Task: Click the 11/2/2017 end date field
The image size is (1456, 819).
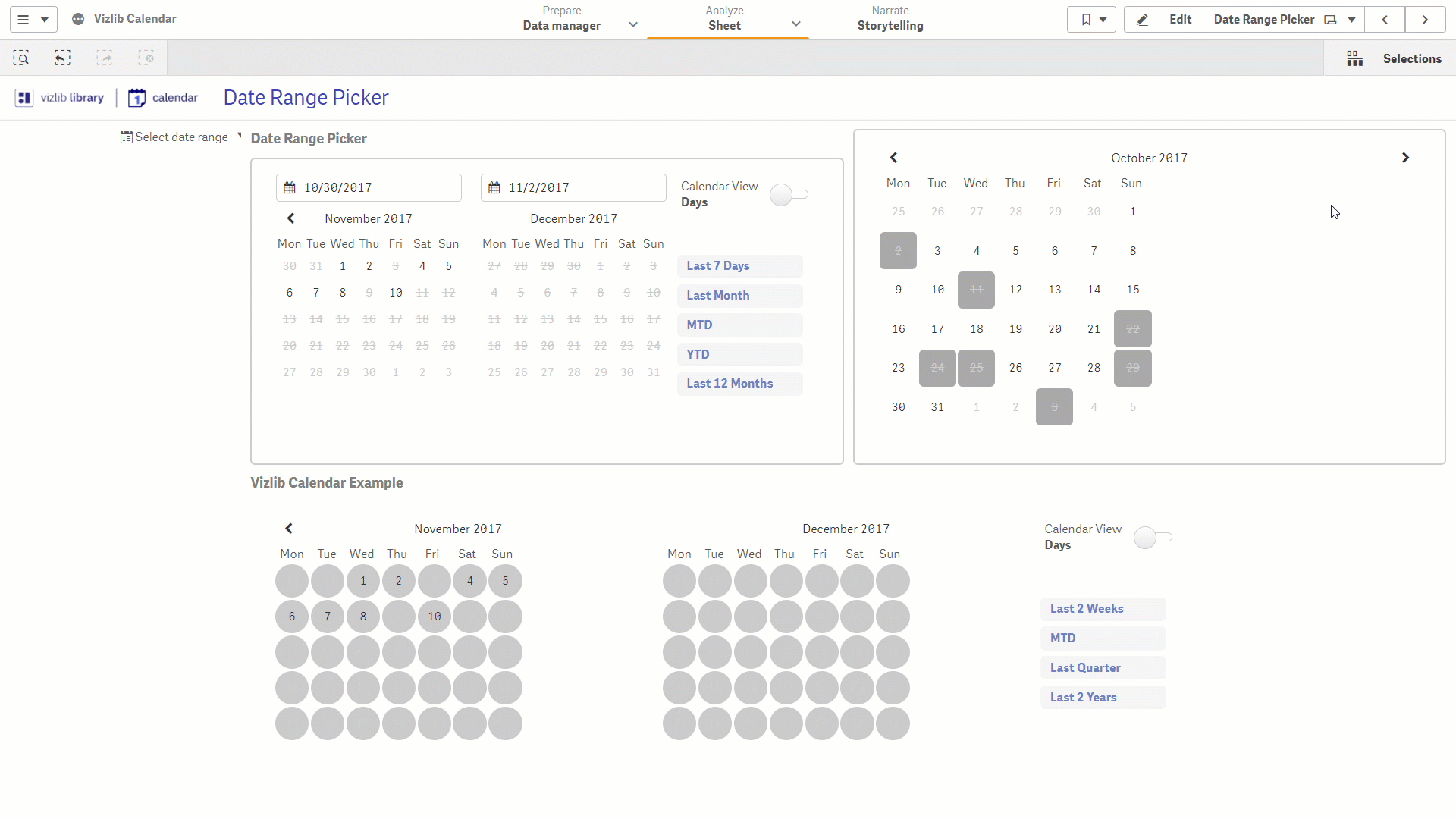Action: coord(573,188)
